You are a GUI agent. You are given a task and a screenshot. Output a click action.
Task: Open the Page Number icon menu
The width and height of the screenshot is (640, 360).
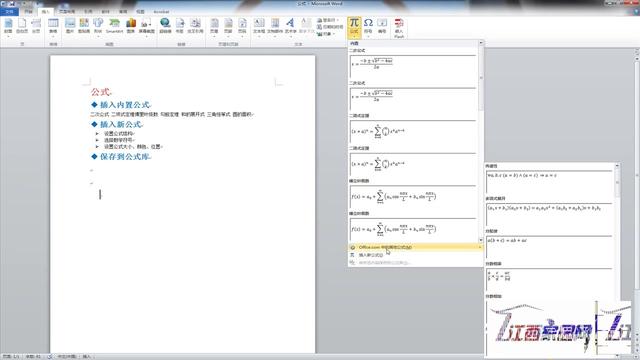tap(242, 27)
